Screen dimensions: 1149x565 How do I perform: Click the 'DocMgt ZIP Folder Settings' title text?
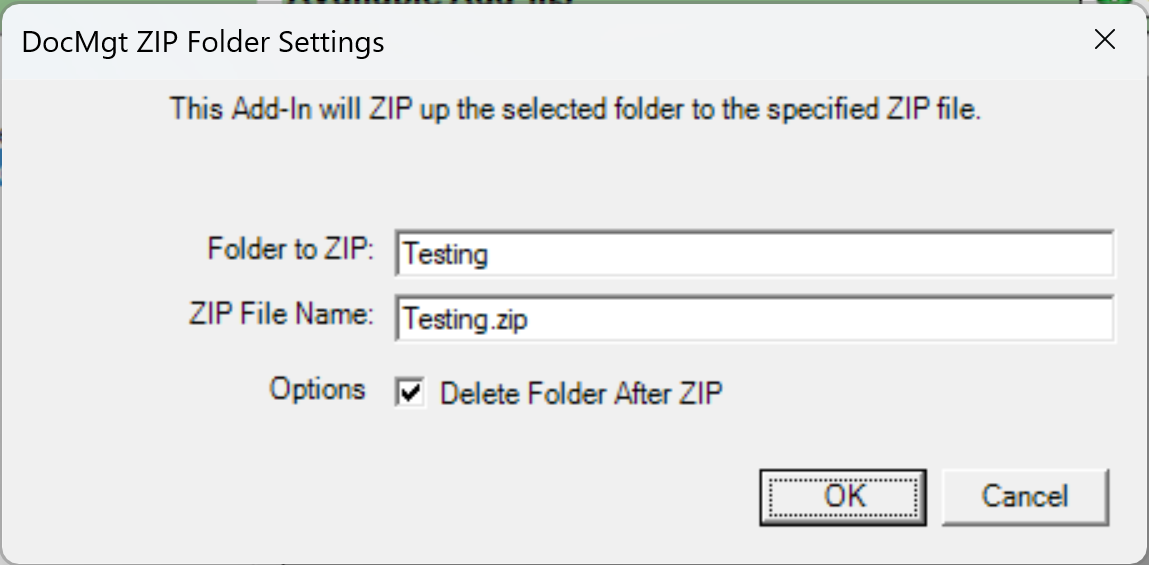[x=203, y=42]
